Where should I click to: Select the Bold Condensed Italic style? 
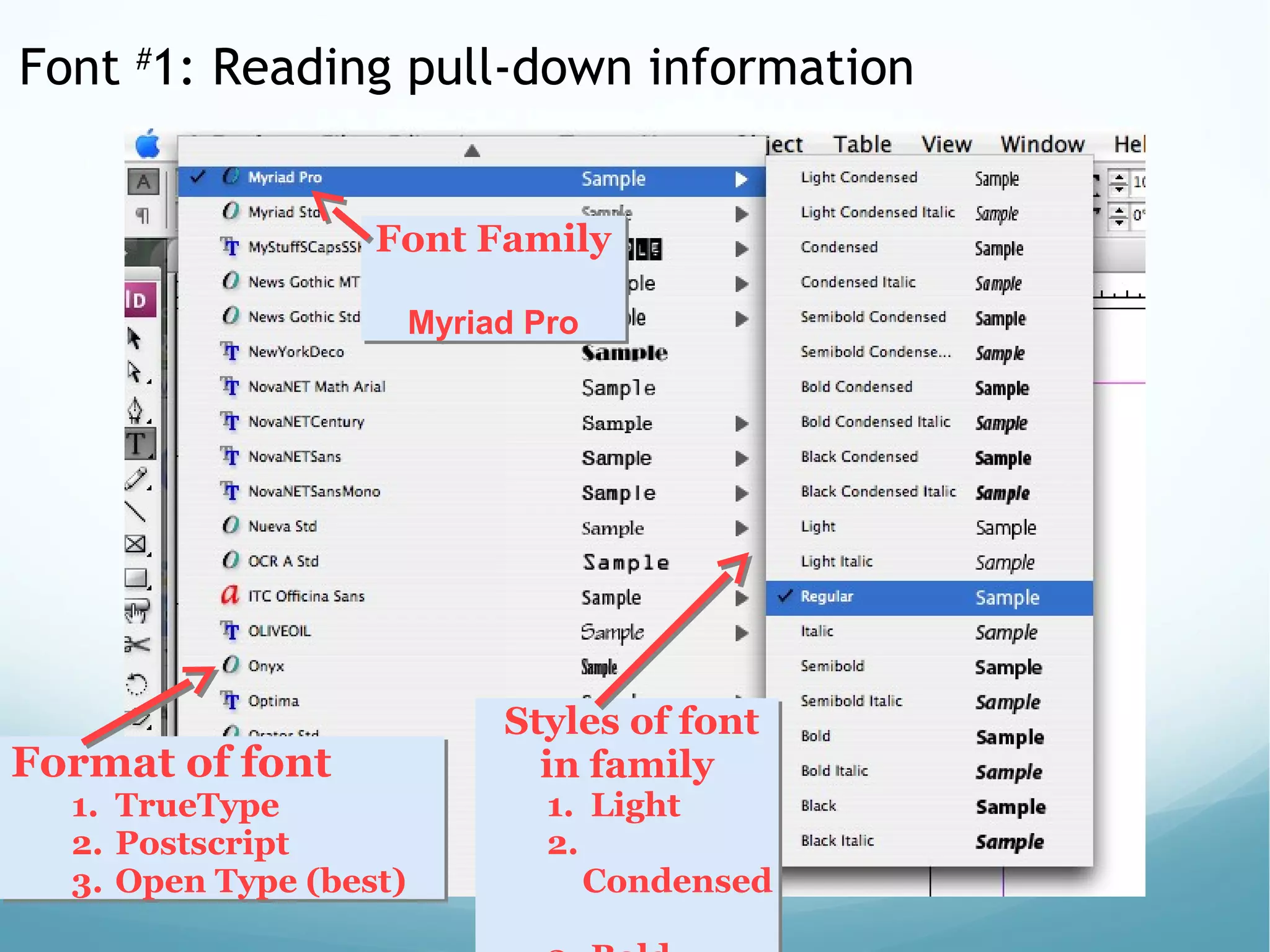point(929,423)
